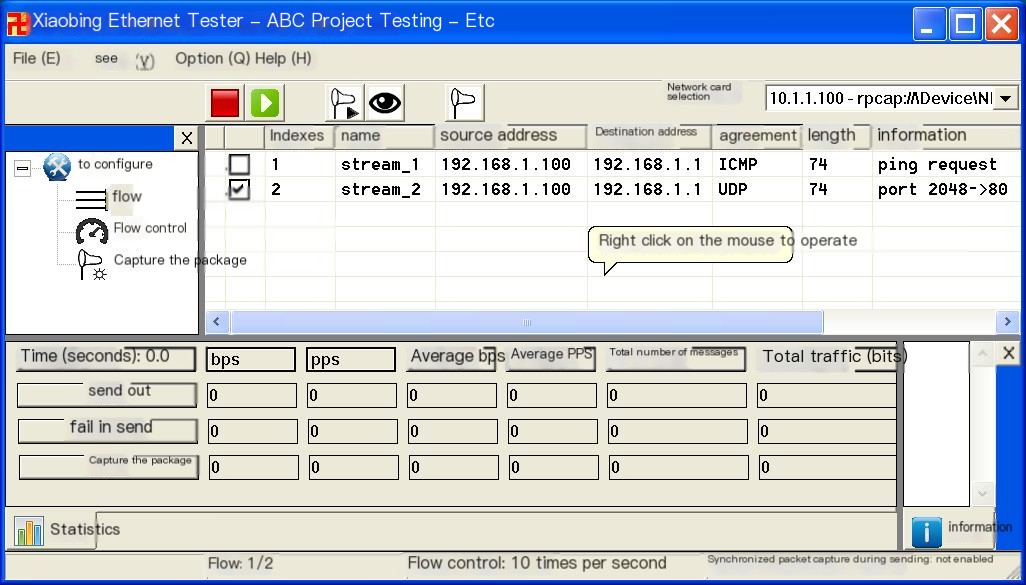
Task: Open the Help (H) menu
Action: (x=283, y=58)
